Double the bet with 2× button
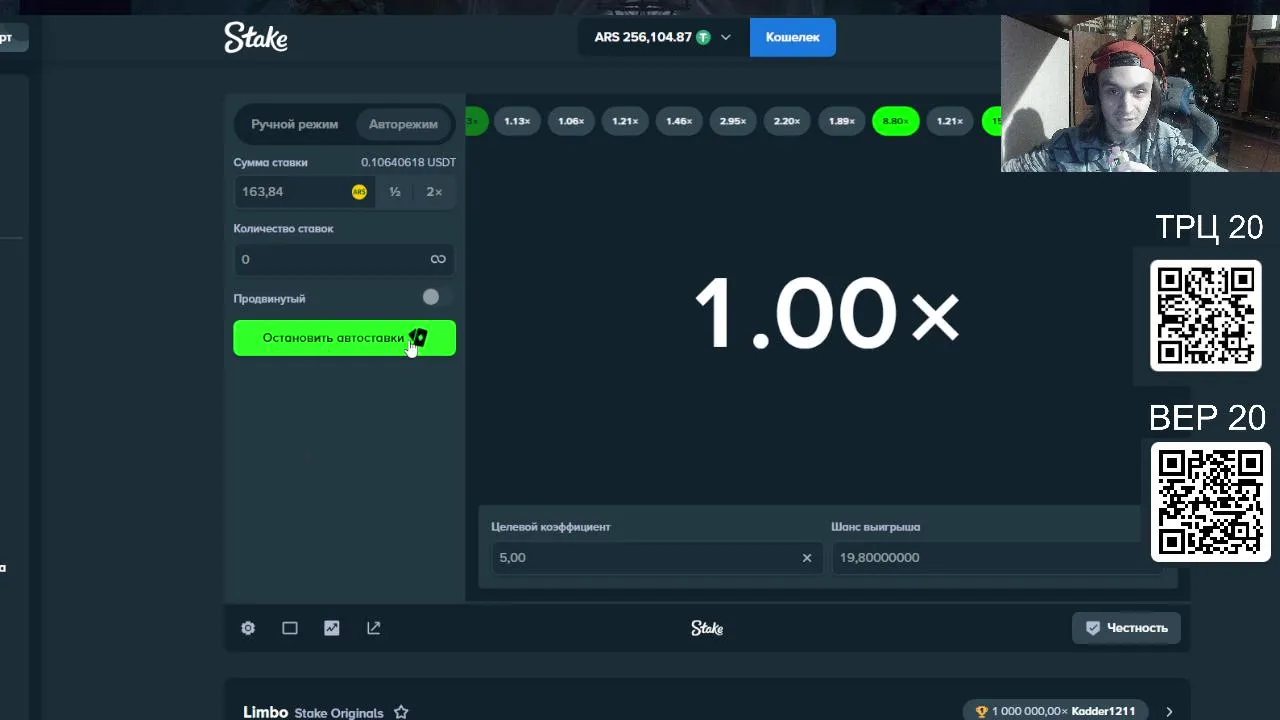 434,192
